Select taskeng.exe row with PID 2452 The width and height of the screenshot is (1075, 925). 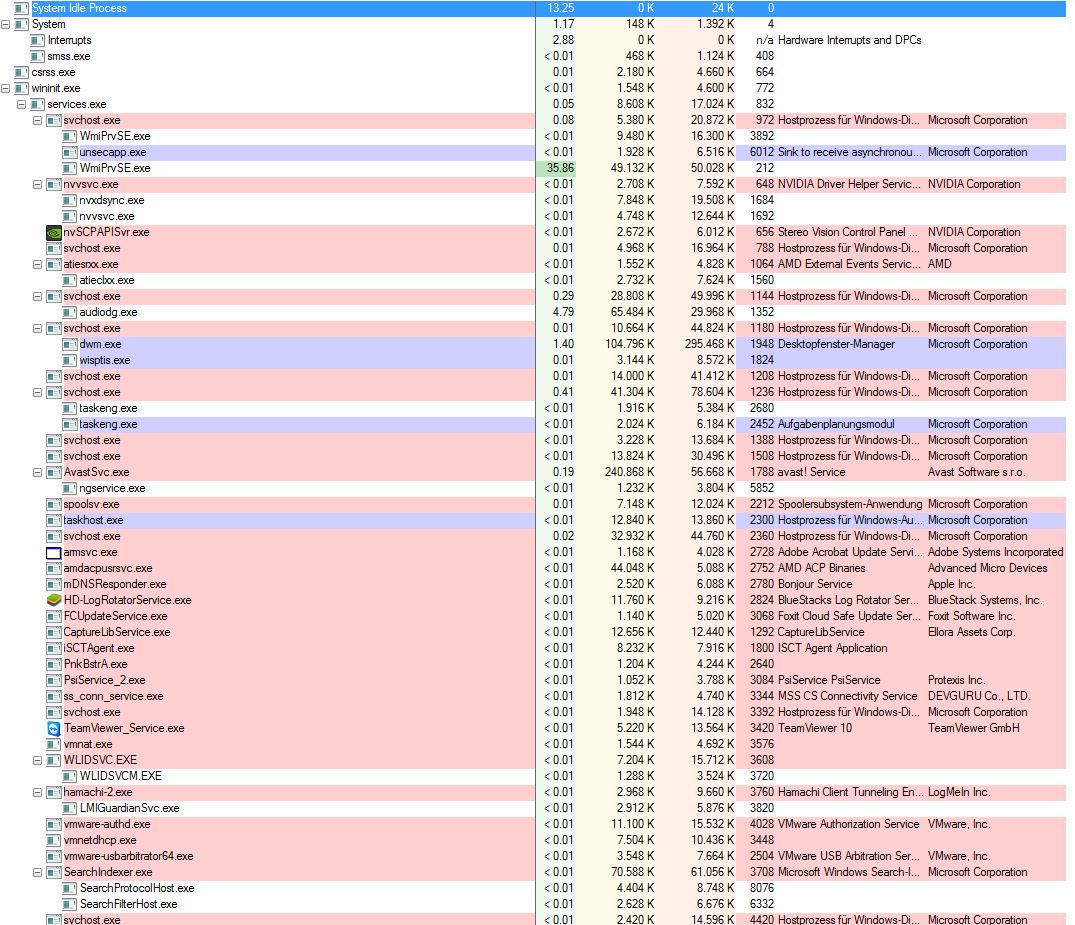533,424
